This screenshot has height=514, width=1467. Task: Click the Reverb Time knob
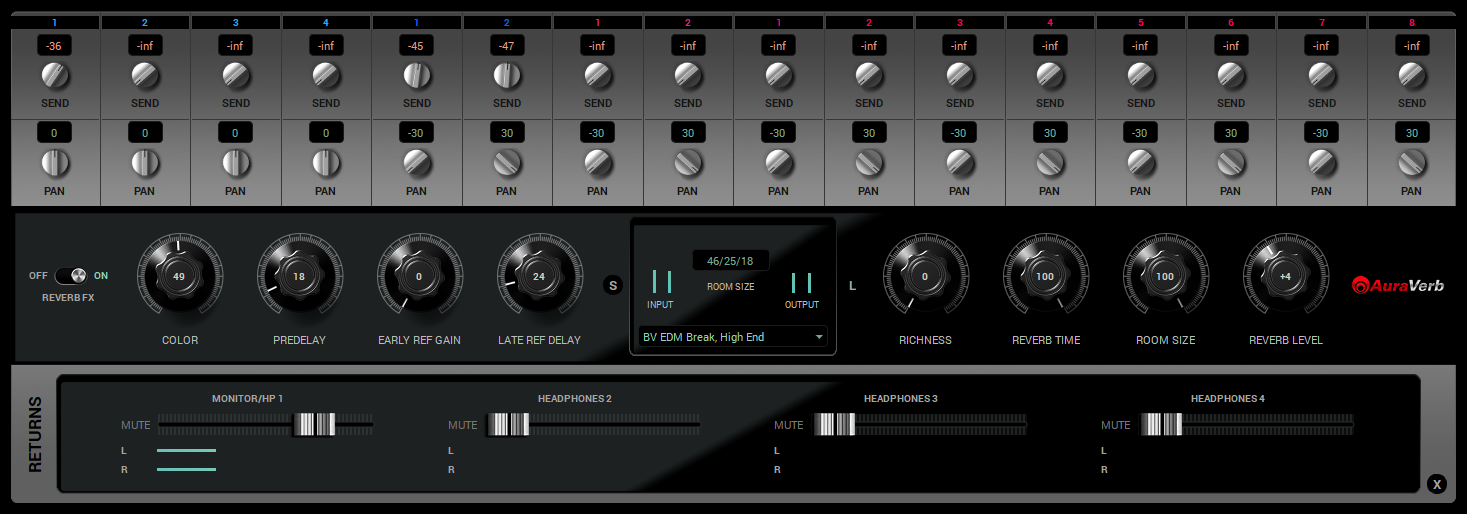(1045, 277)
